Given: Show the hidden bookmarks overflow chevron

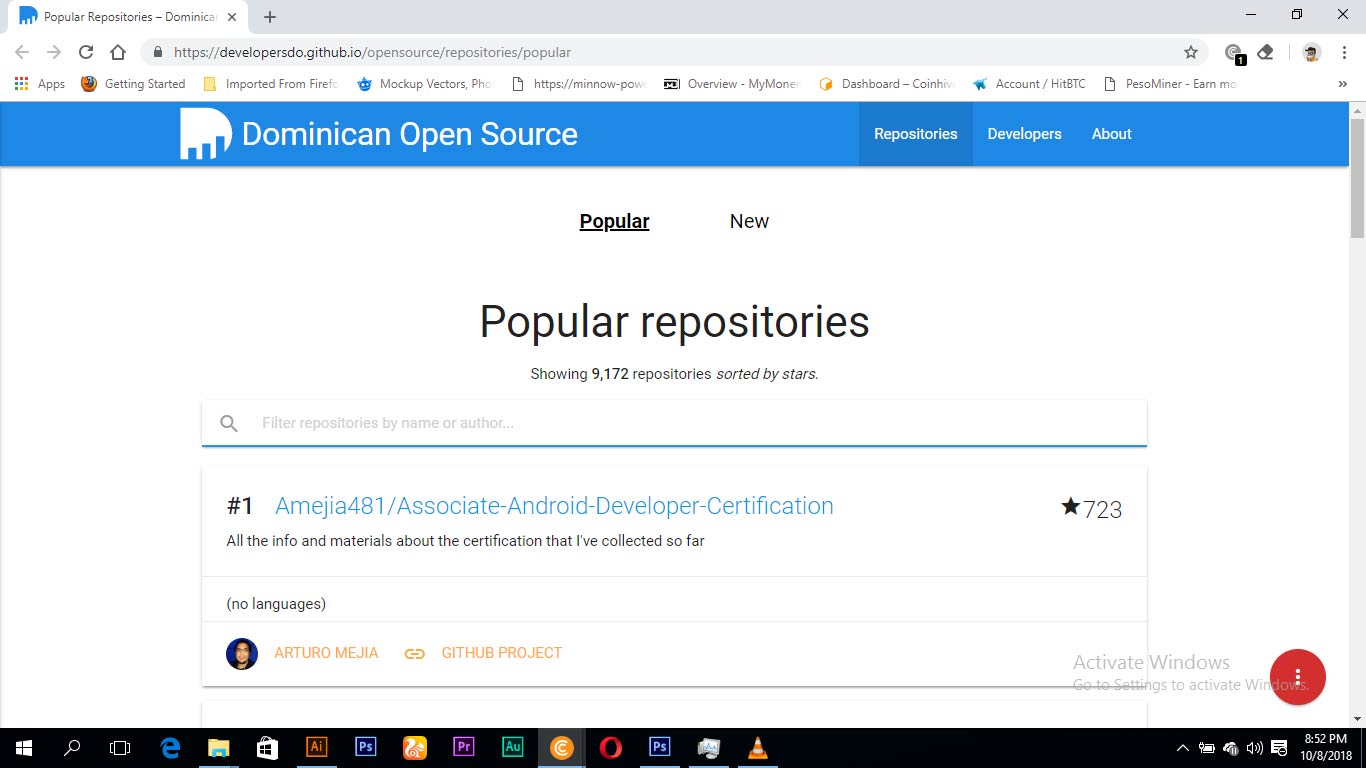Looking at the screenshot, I should [1342, 84].
